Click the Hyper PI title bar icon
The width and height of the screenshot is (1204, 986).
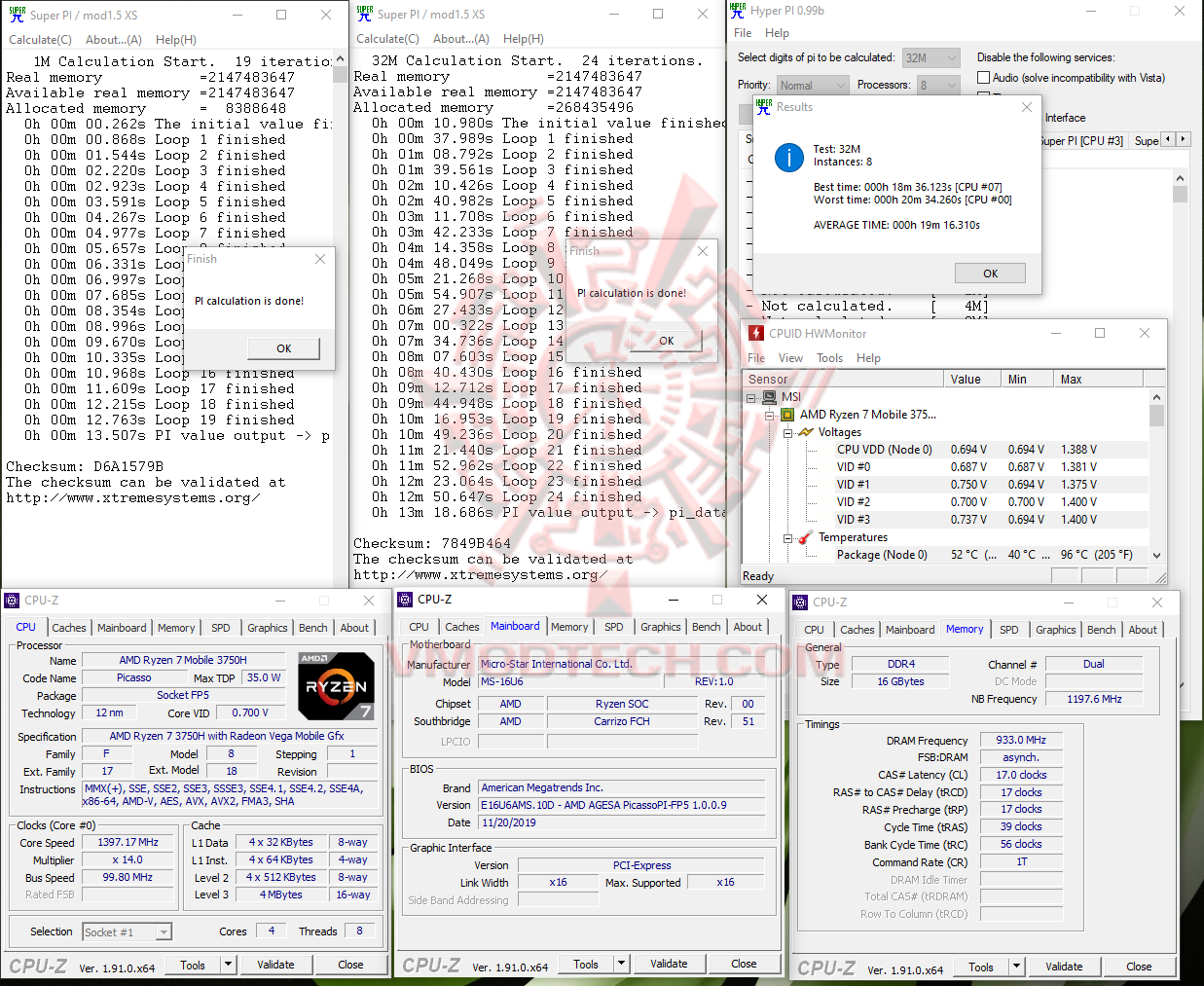click(x=738, y=10)
